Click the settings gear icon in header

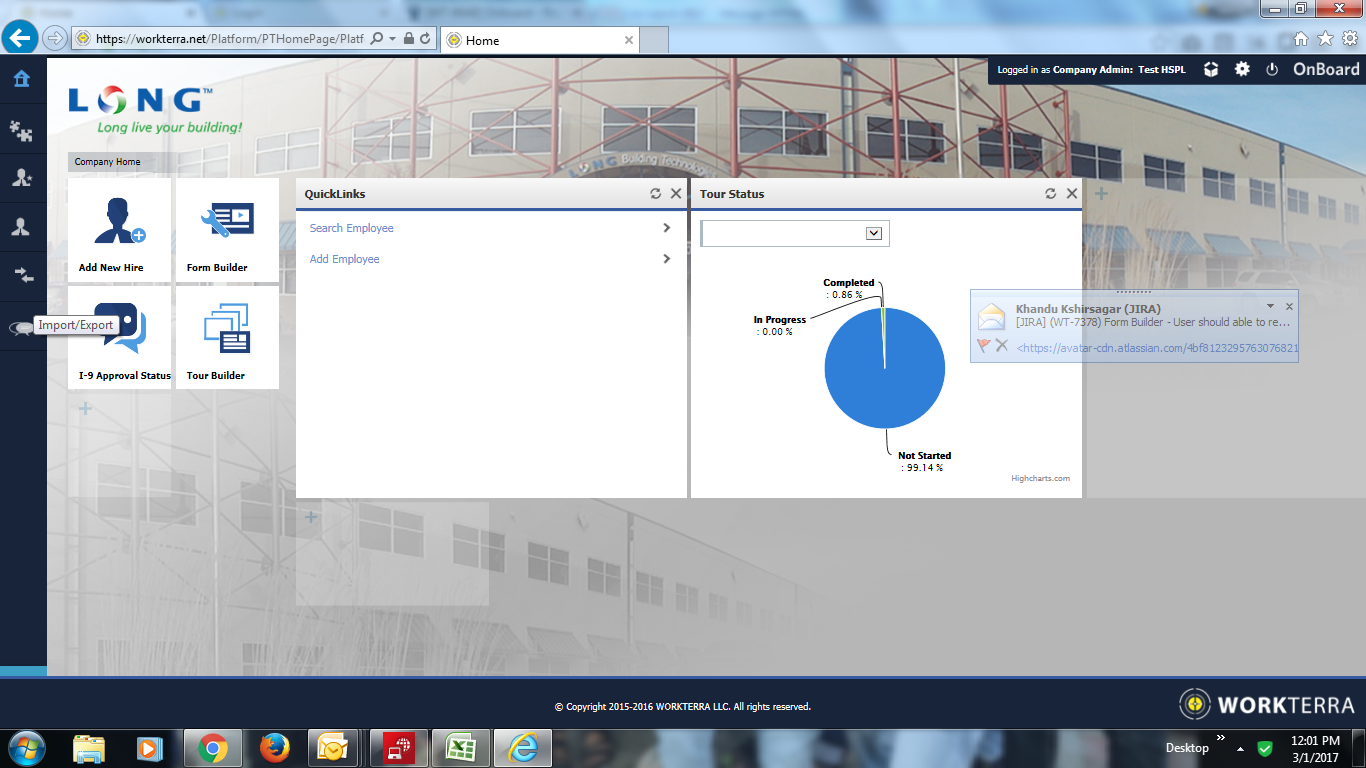[x=1242, y=69]
